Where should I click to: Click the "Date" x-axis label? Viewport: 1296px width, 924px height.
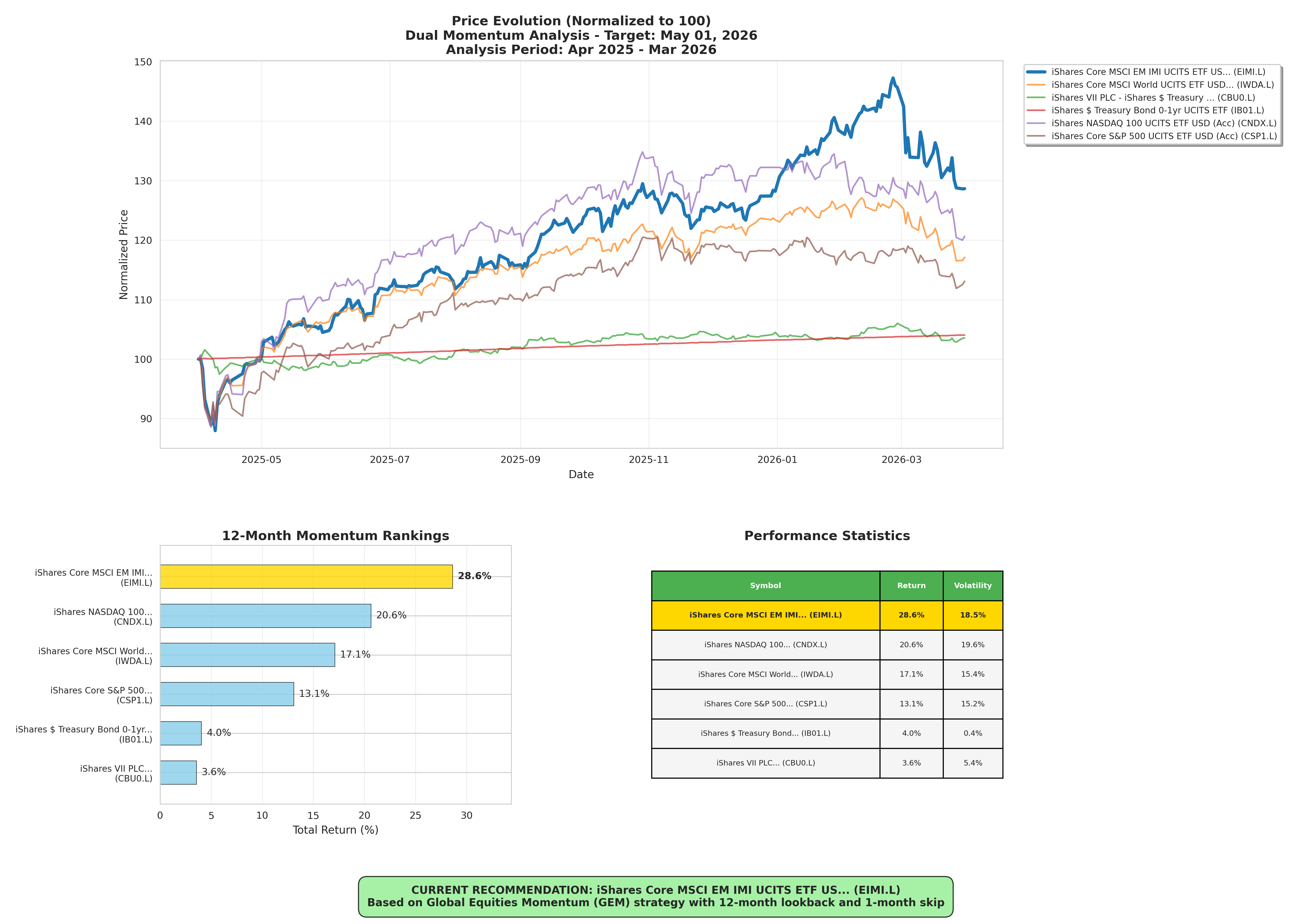click(x=581, y=475)
